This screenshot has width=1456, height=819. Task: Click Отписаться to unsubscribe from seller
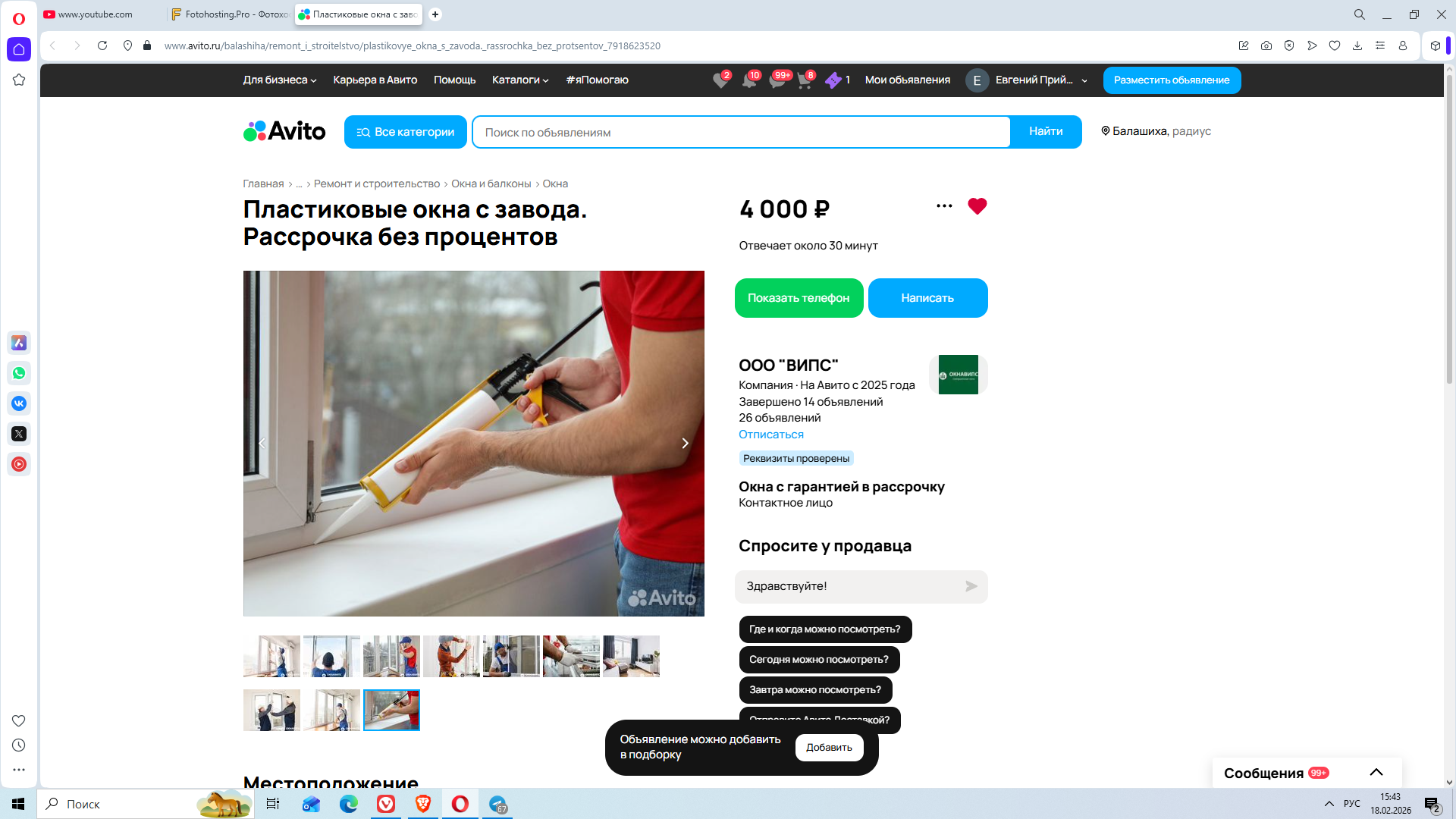[x=770, y=435]
